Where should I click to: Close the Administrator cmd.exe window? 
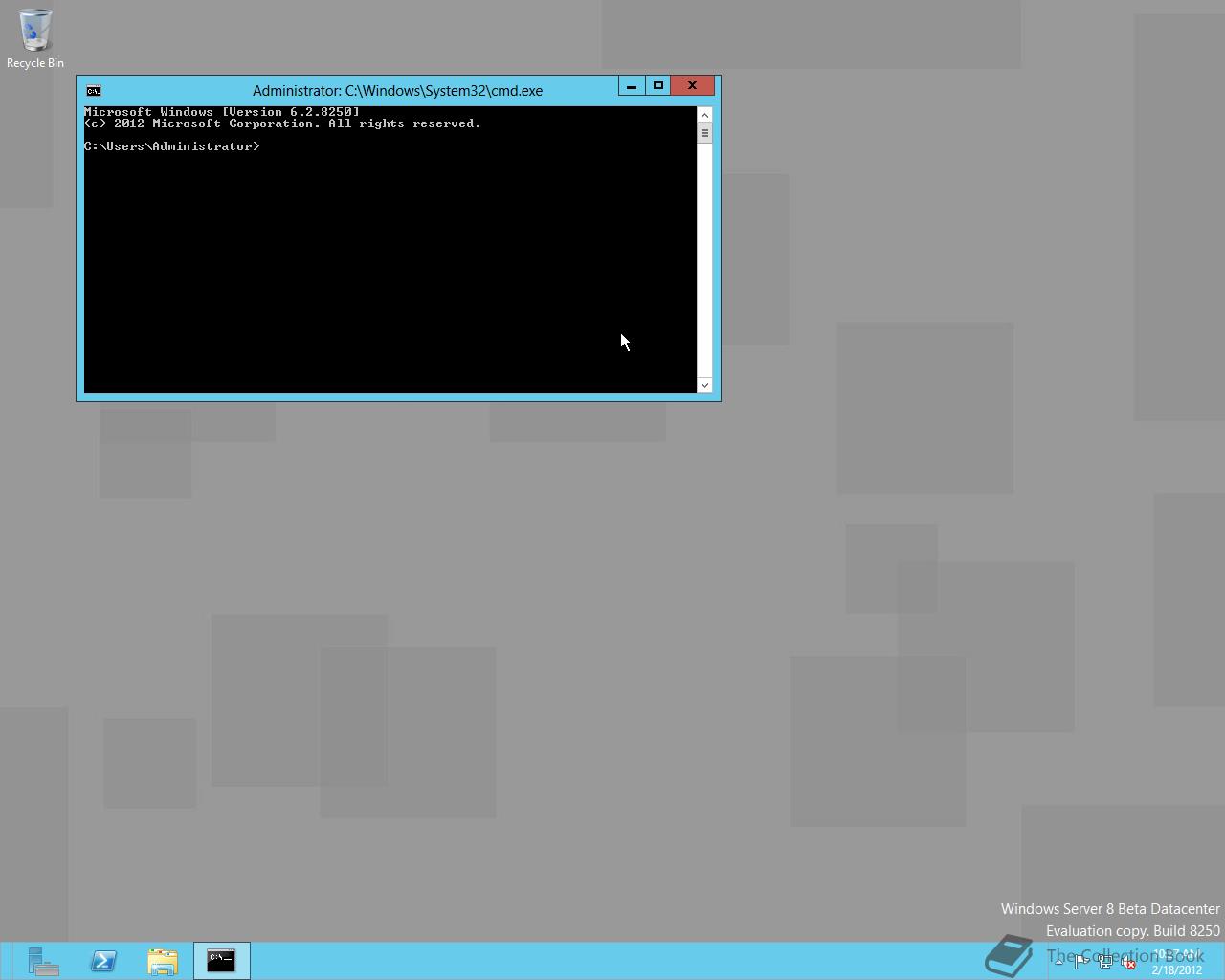pyautogui.click(x=693, y=86)
